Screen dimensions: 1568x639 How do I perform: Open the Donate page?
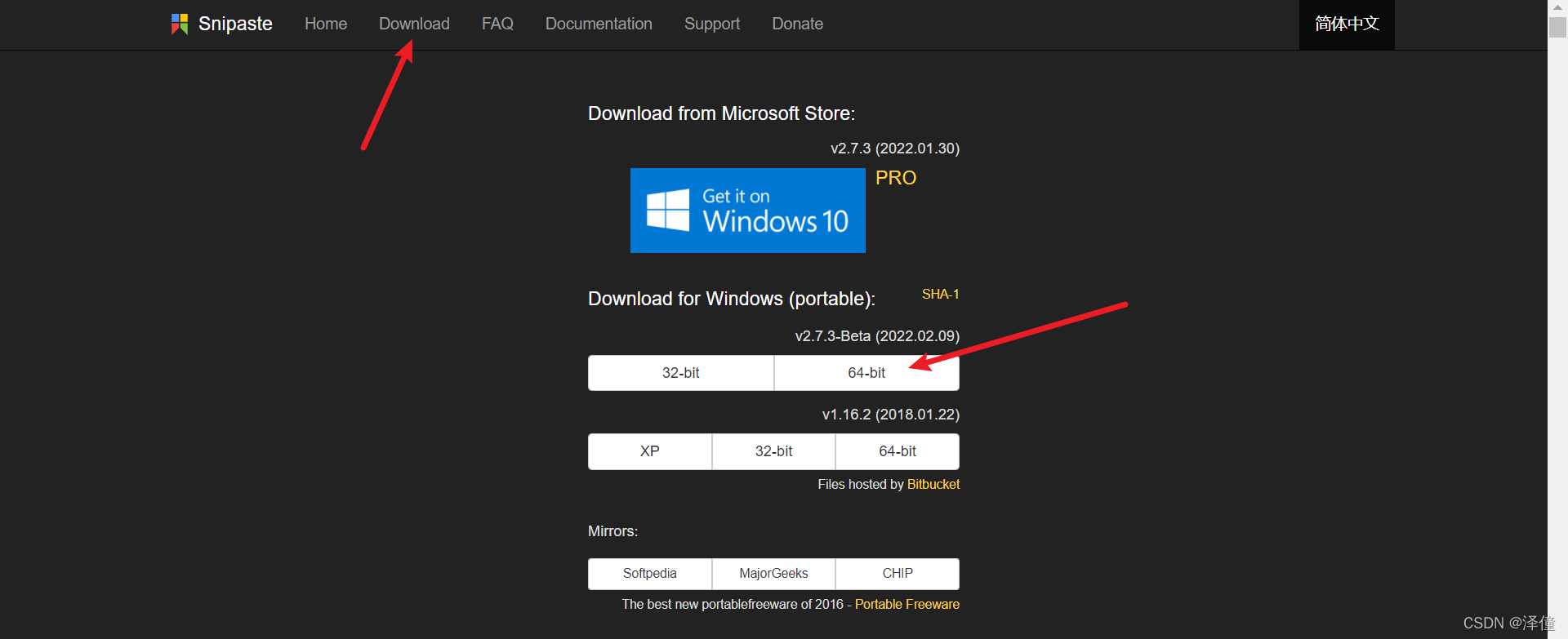(x=797, y=24)
